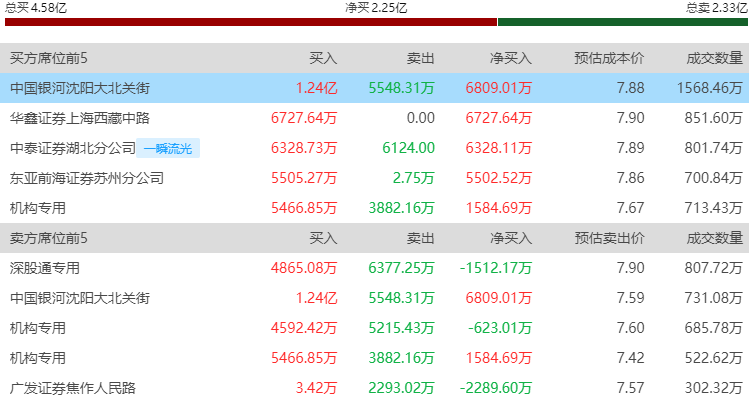Click net buy -623.01万
Screen dimensions: 750x400
coord(500,328)
